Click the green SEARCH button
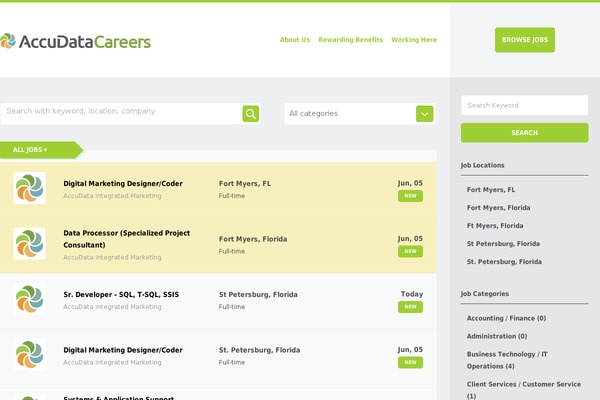 tap(525, 132)
